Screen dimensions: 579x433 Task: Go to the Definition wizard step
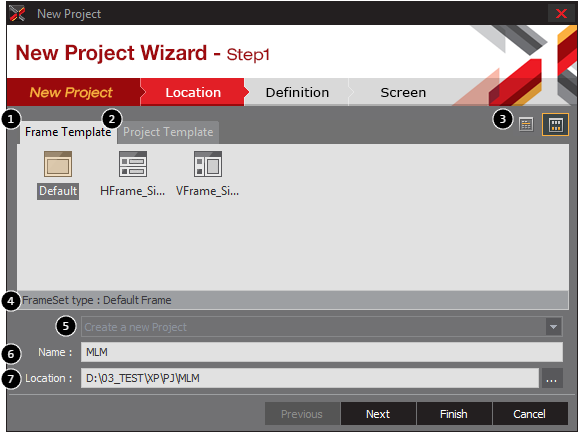coord(297,92)
